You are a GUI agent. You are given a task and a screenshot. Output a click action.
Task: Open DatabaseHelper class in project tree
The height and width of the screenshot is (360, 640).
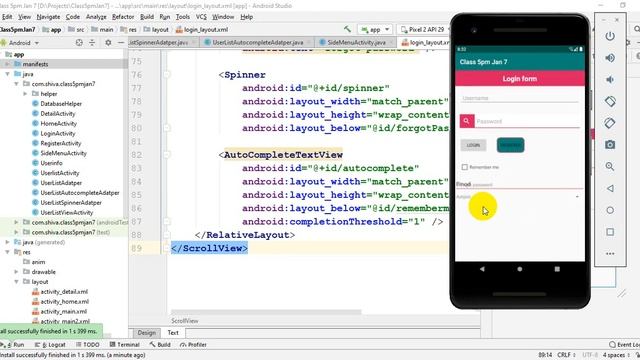pyautogui.click(x=61, y=104)
